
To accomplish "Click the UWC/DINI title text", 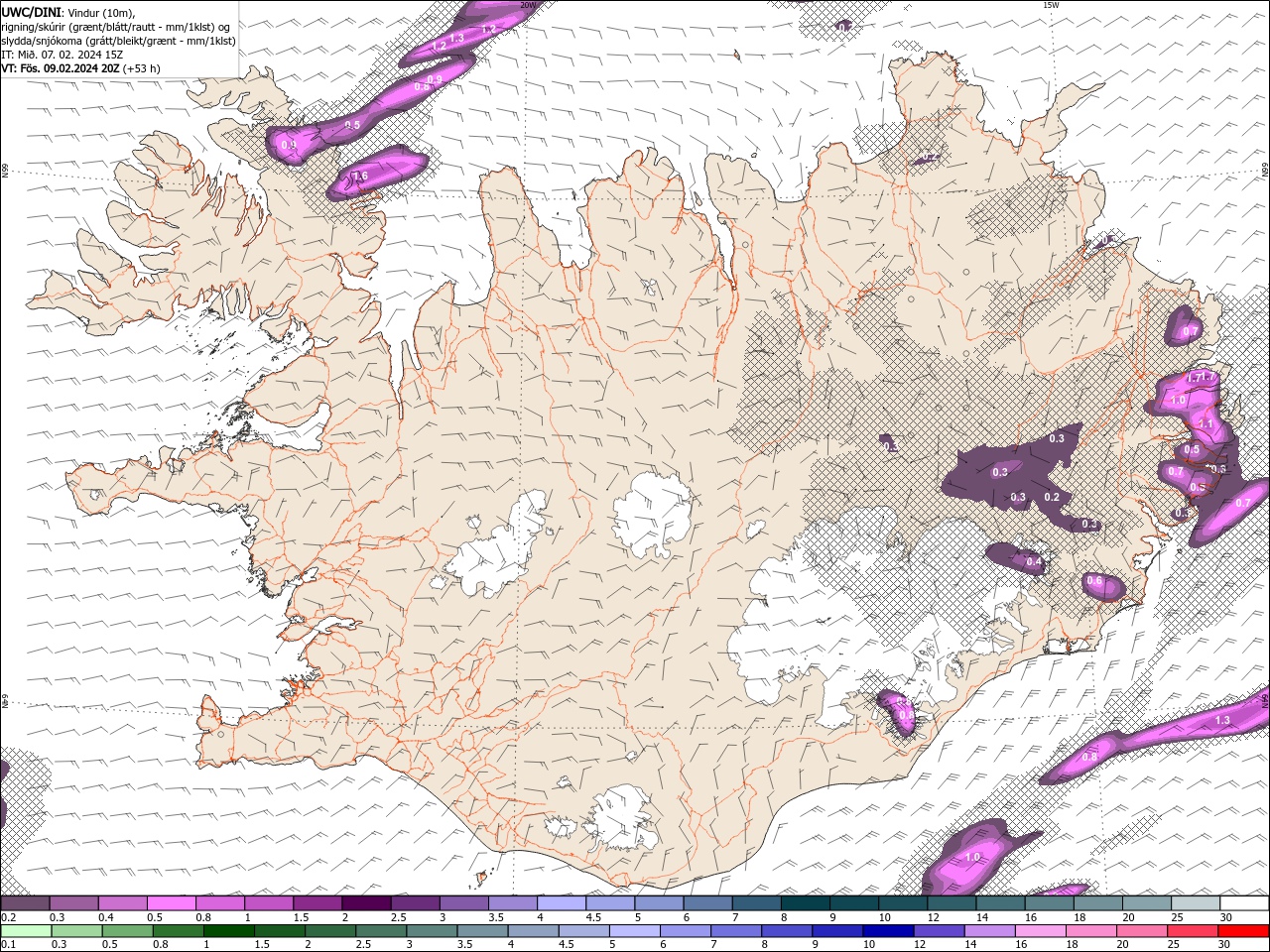I will coord(31,13).
